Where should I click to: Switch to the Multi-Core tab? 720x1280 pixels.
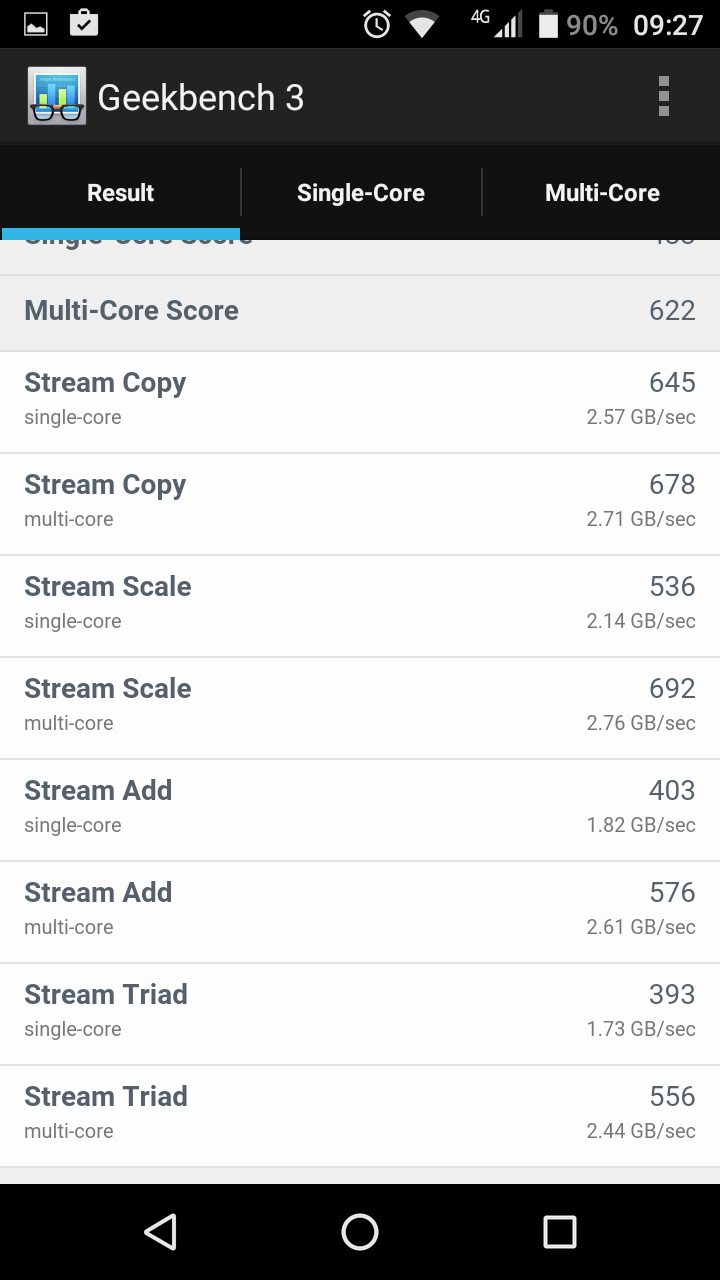tap(602, 193)
